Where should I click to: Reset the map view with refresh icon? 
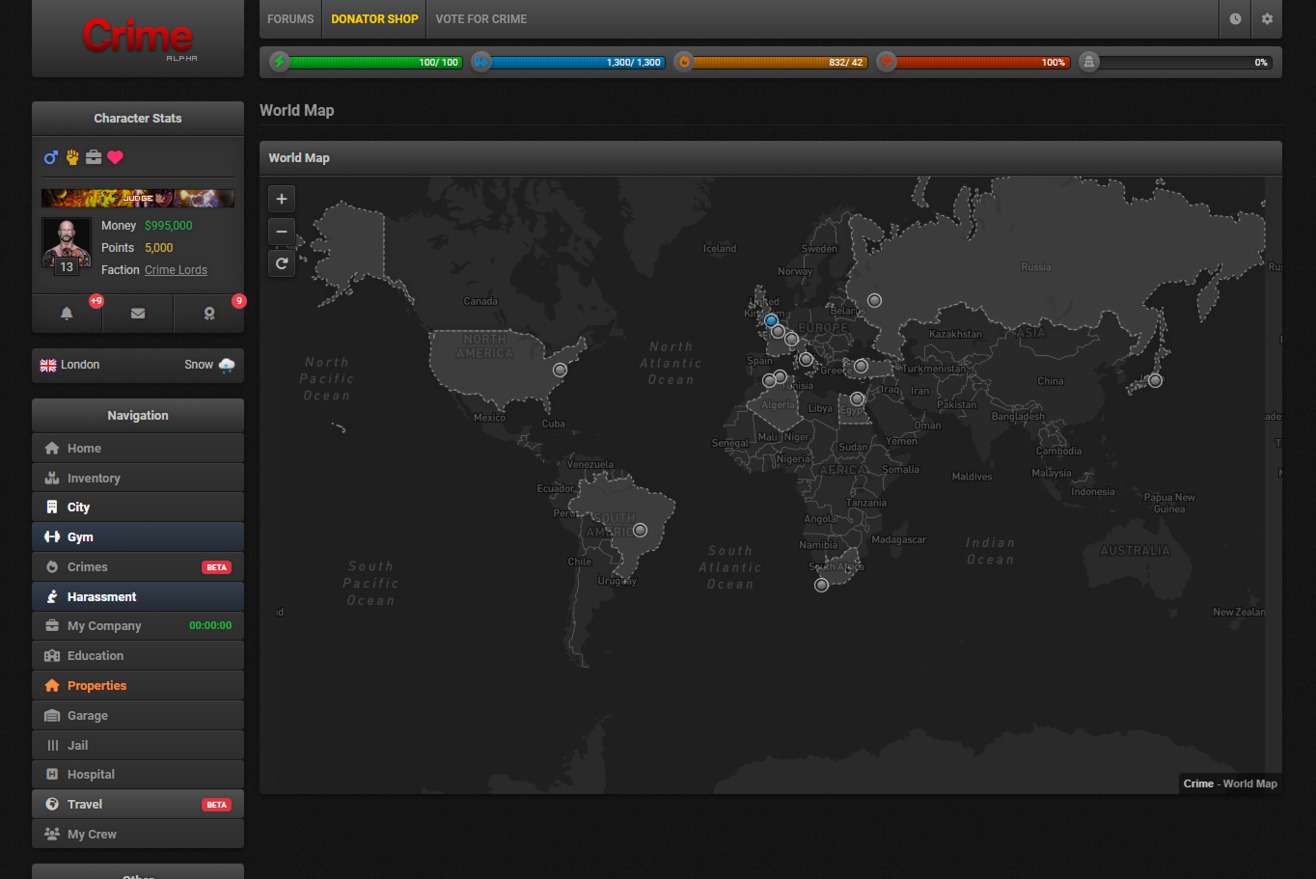[282, 263]
